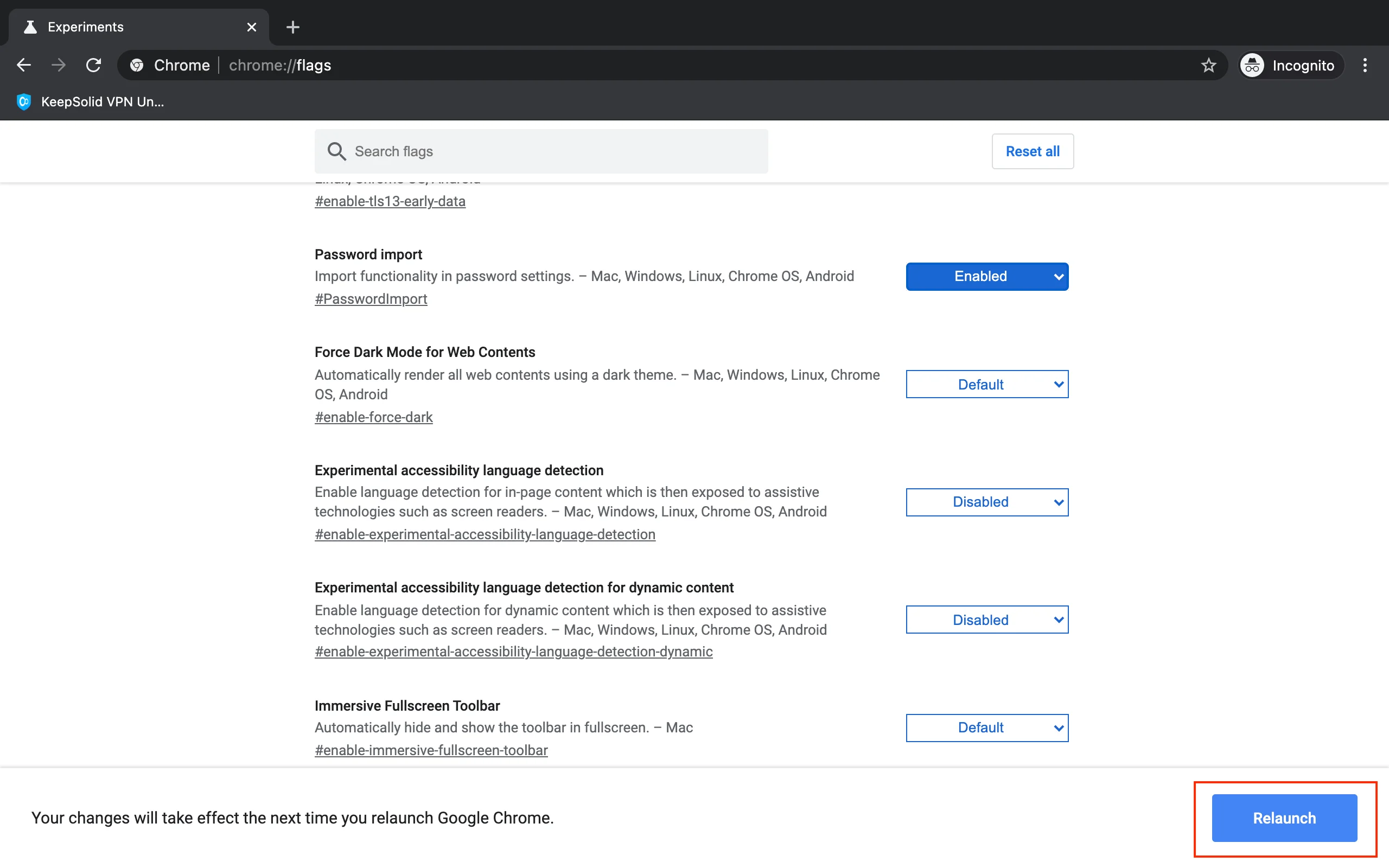The width and height of the screenshot is (1389, 868).
Task: Click the Relaunch button
Action: point(1284,818)
